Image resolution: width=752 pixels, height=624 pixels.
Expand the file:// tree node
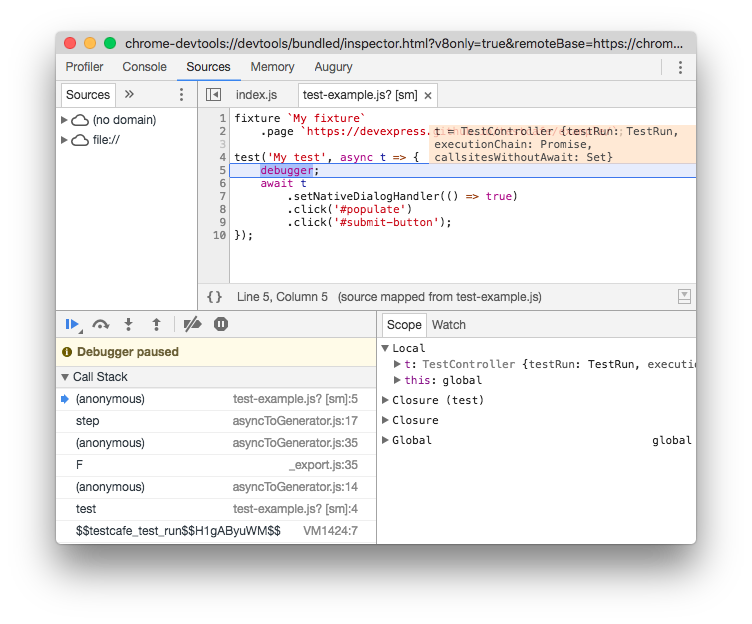[65, 140]
